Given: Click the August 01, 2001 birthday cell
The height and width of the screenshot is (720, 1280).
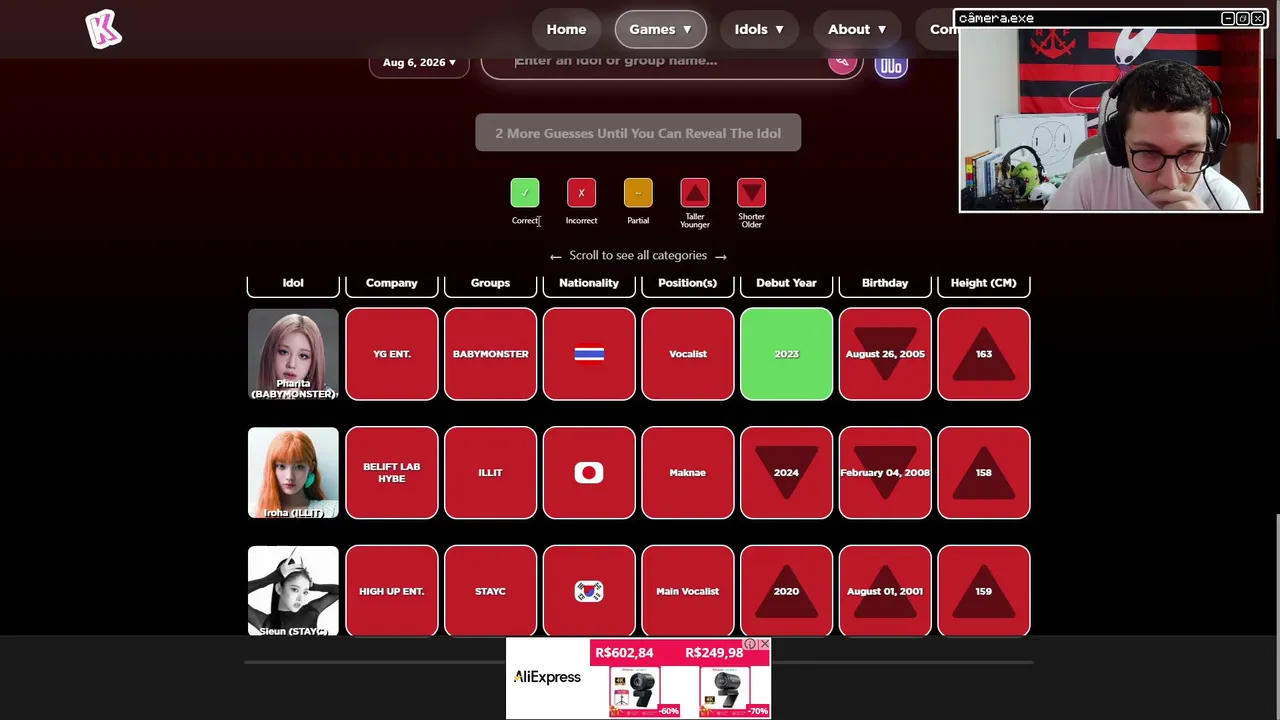Looking at the screenshot, I should click(885, 591).
